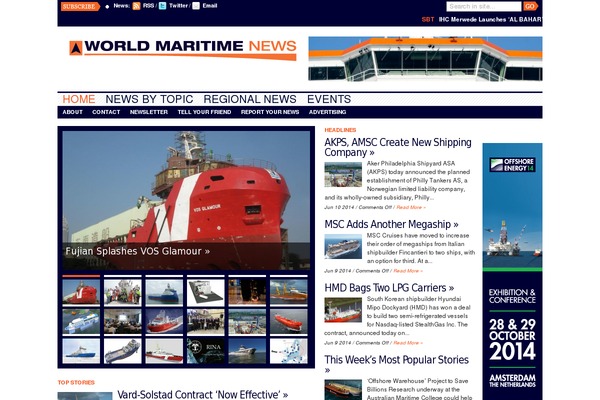Click the Offshore Warehouse article thumbnail

(343, 390)
